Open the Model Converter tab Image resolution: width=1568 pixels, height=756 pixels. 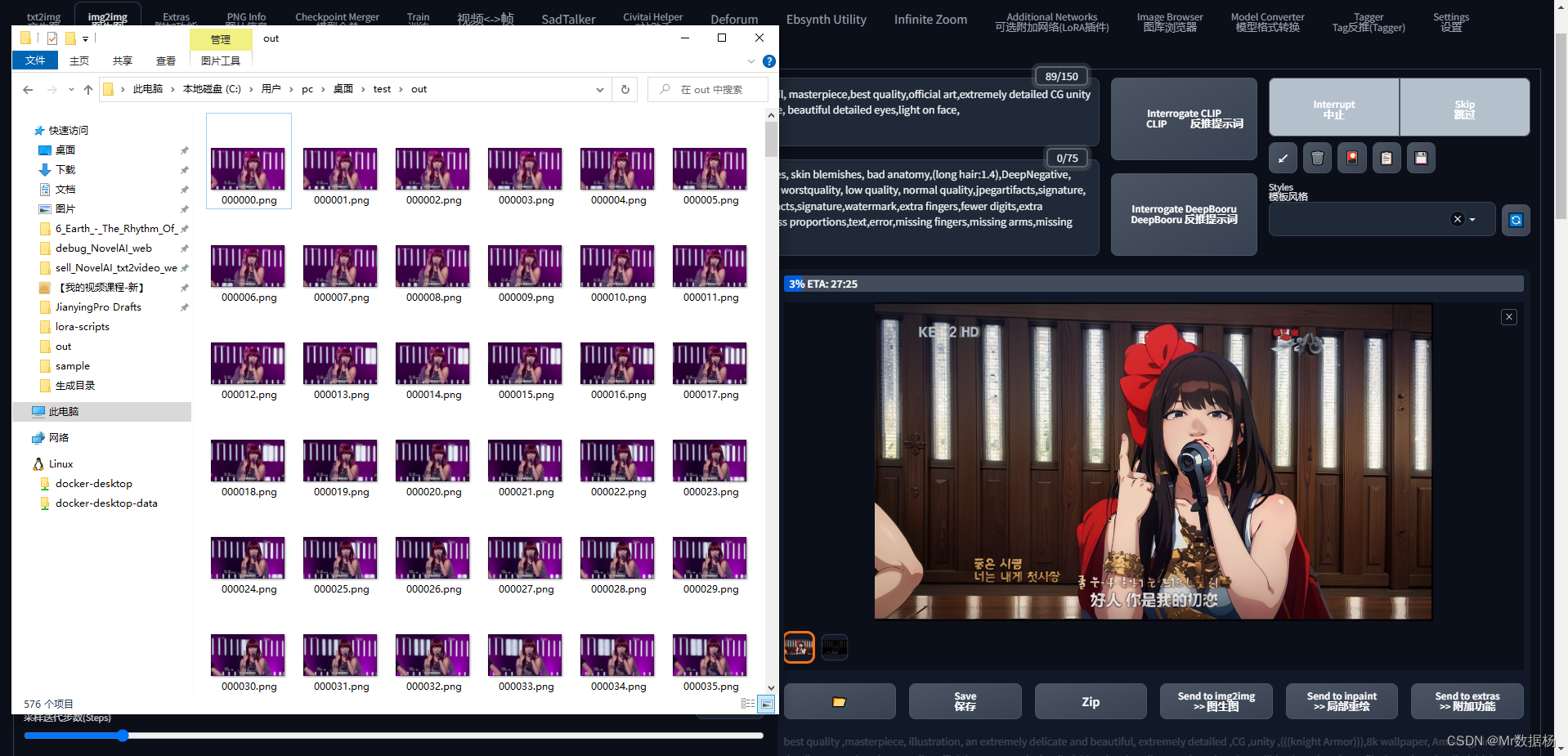pyautogui.click(x=1267, y=22)
